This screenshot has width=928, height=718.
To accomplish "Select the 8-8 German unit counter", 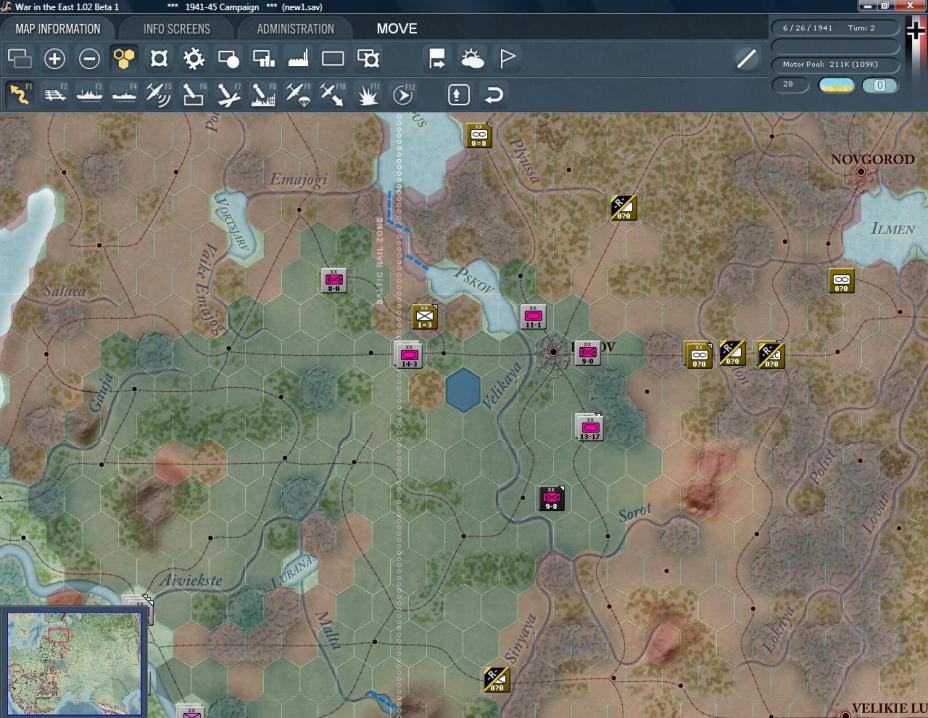I will 333,281.
